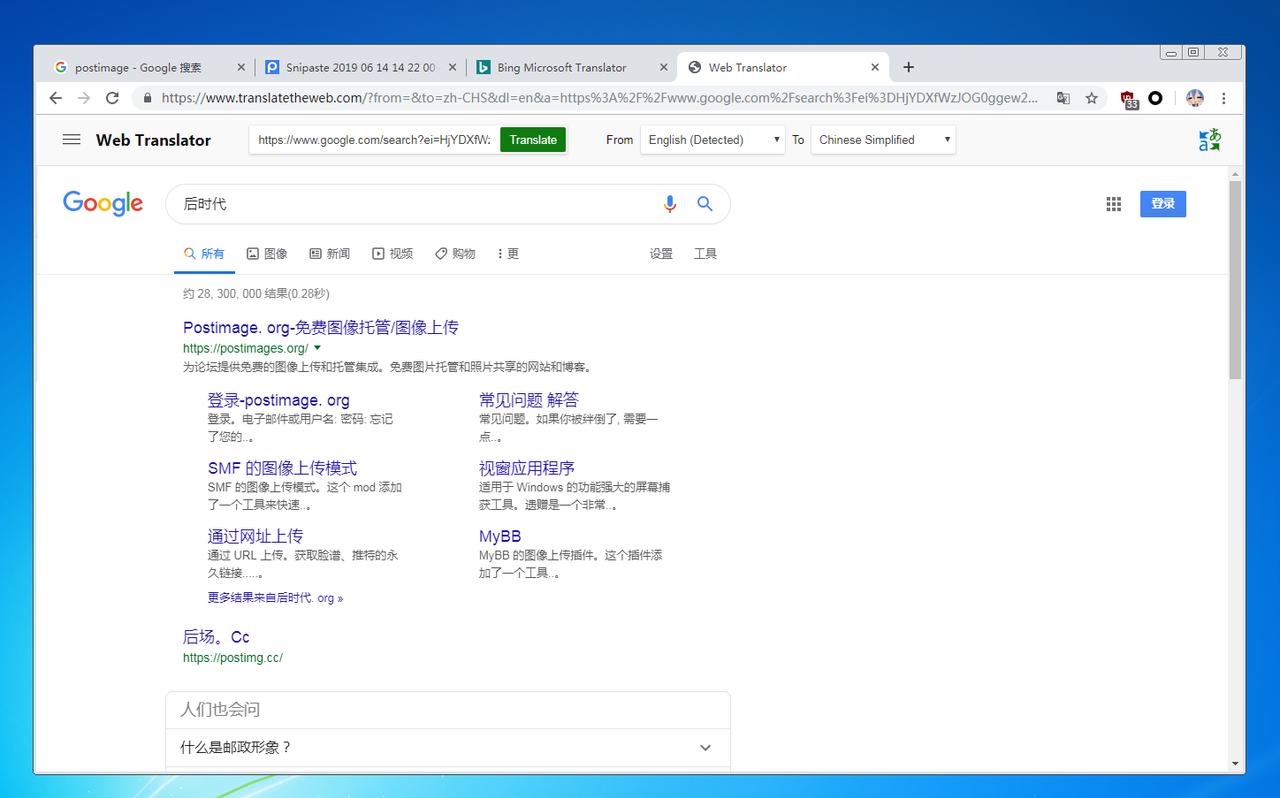Click the Google Translate icon in address bar
The image size is (1280, 798).
pyautogui.click(x=1064, y=98)
